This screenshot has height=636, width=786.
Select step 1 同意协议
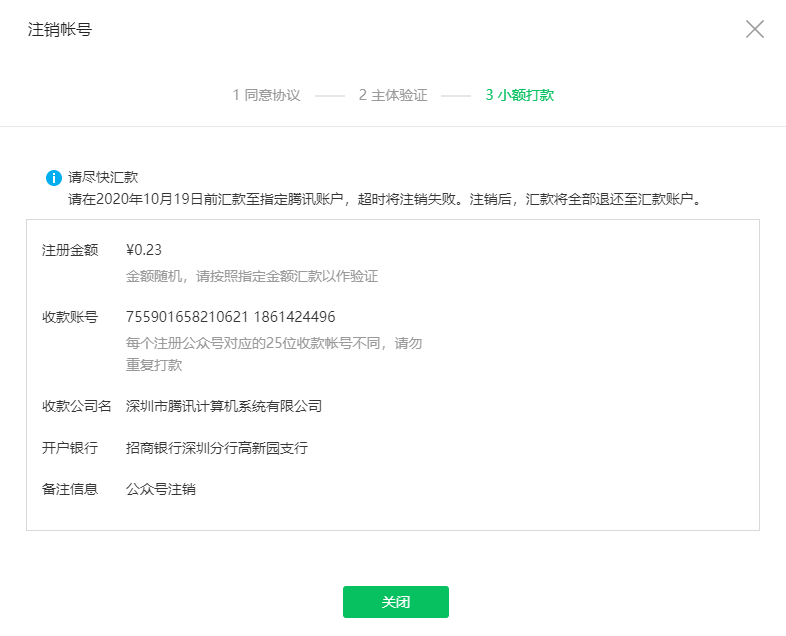[266, 95]
